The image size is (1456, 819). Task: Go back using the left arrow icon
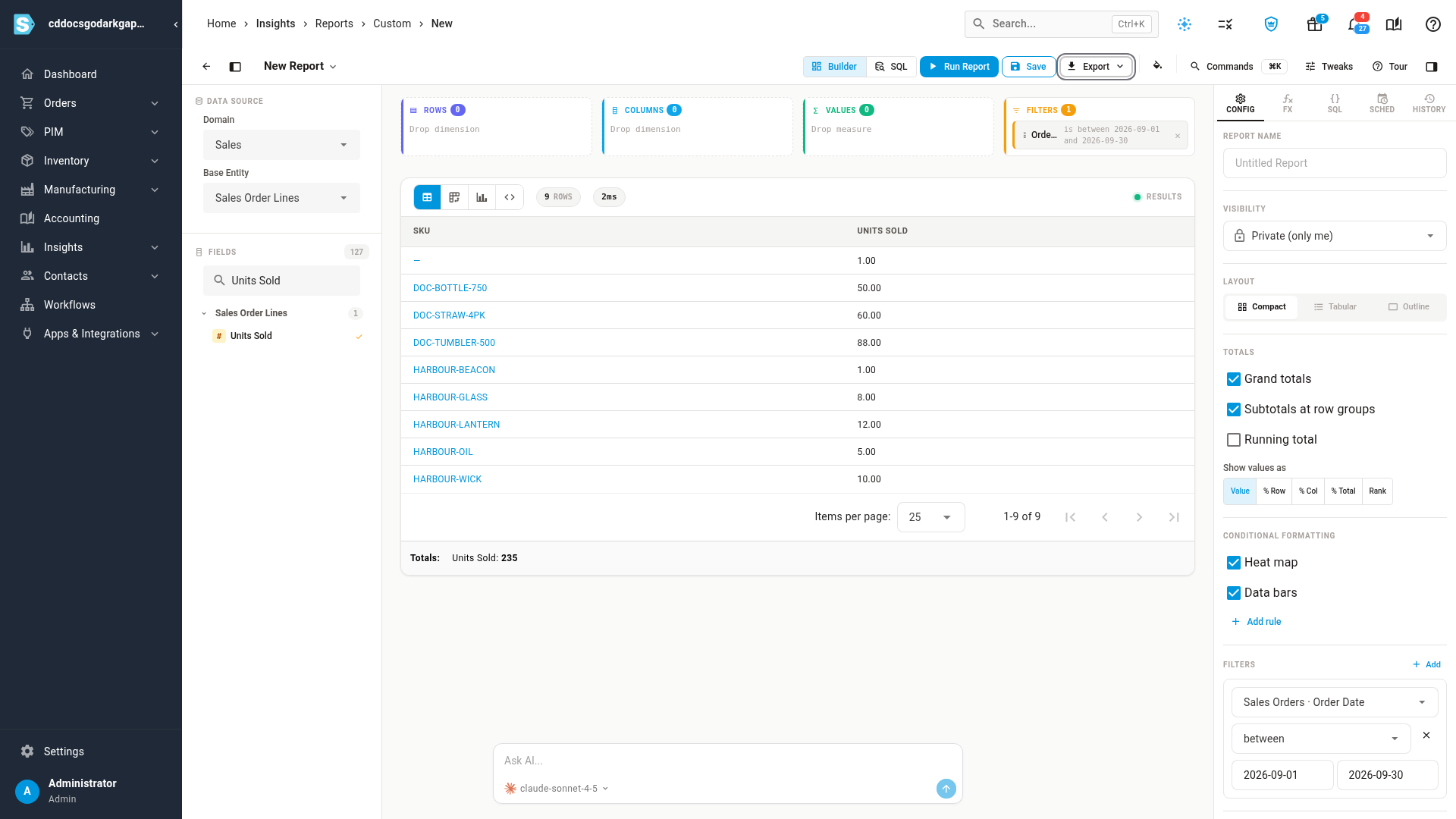click(x=206, y=67)
